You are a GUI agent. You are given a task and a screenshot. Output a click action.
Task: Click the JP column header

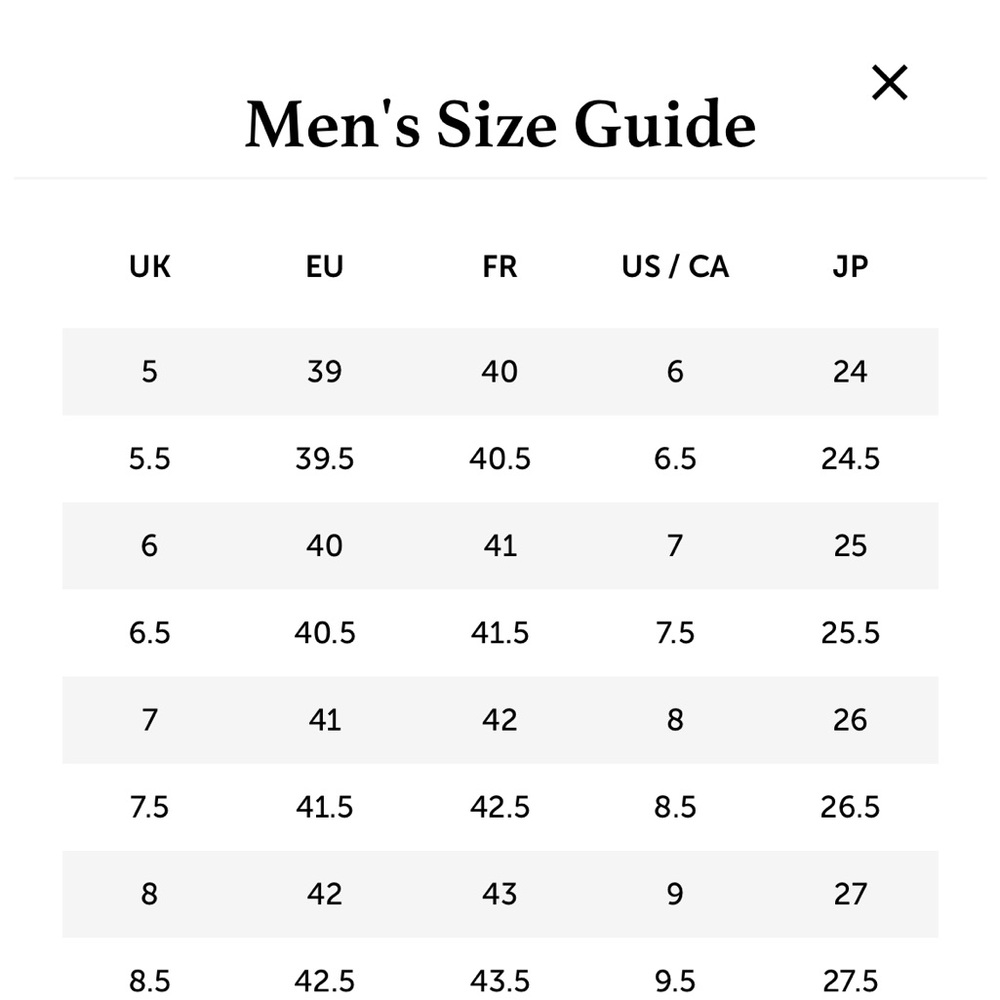(850, 267)
